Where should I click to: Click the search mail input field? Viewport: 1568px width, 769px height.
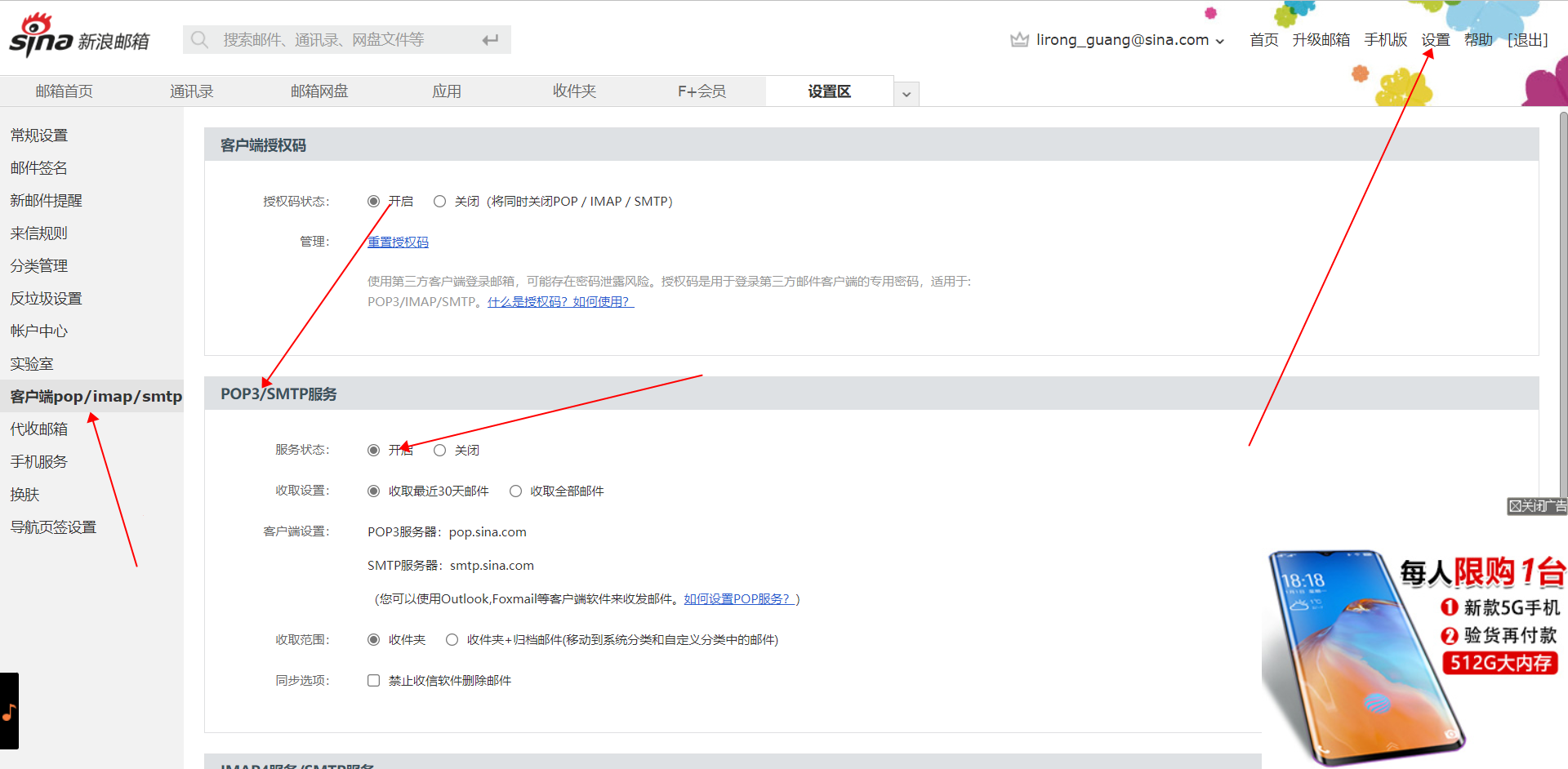pyautogui.click(x=347, y=39)
